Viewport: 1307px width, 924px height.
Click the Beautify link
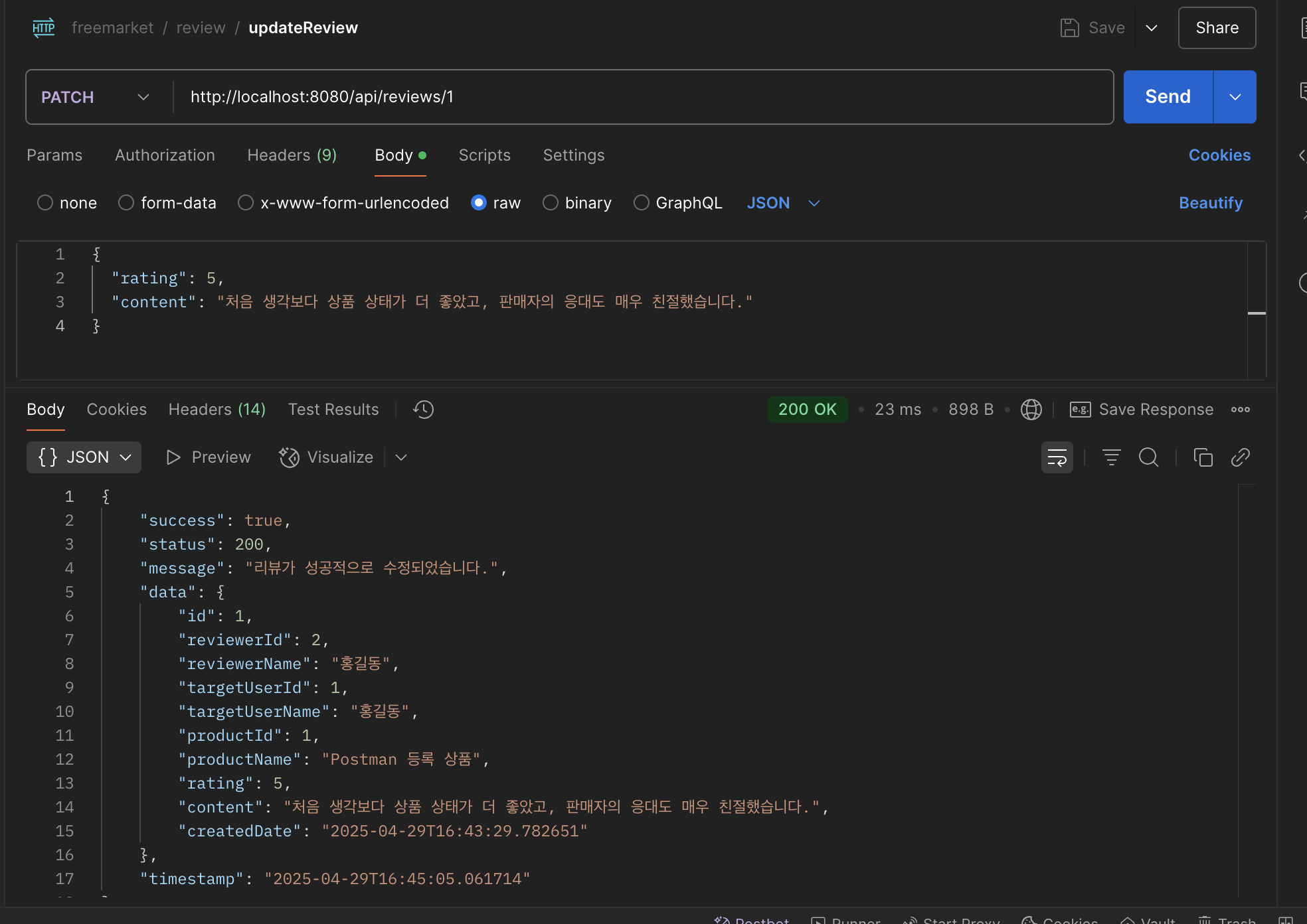pyautogui.click(x=1210, y=202)
